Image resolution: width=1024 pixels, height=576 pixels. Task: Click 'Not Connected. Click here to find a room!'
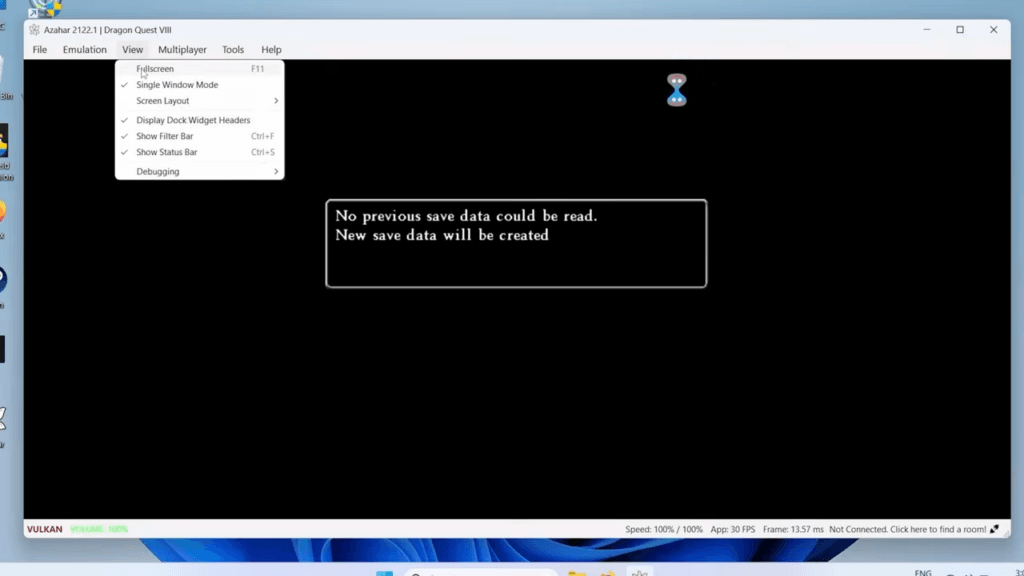coord(908,529)
